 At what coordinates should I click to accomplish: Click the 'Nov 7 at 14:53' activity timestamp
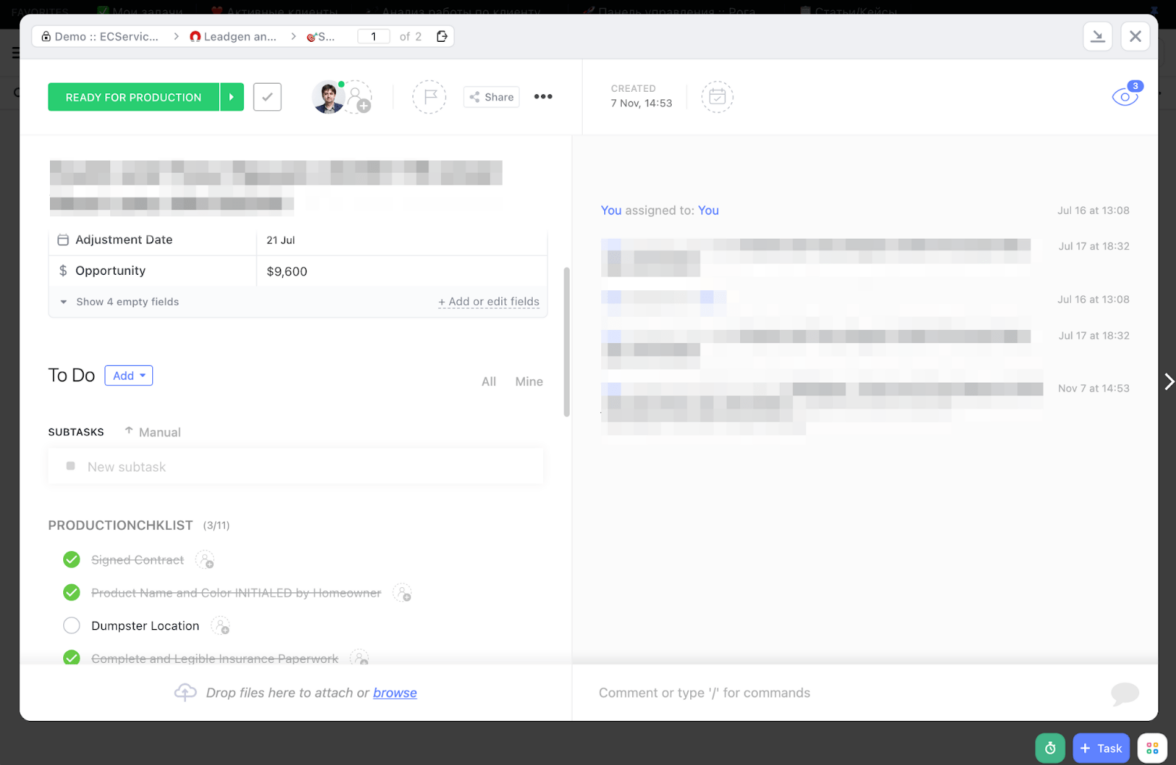point(1093,388)
